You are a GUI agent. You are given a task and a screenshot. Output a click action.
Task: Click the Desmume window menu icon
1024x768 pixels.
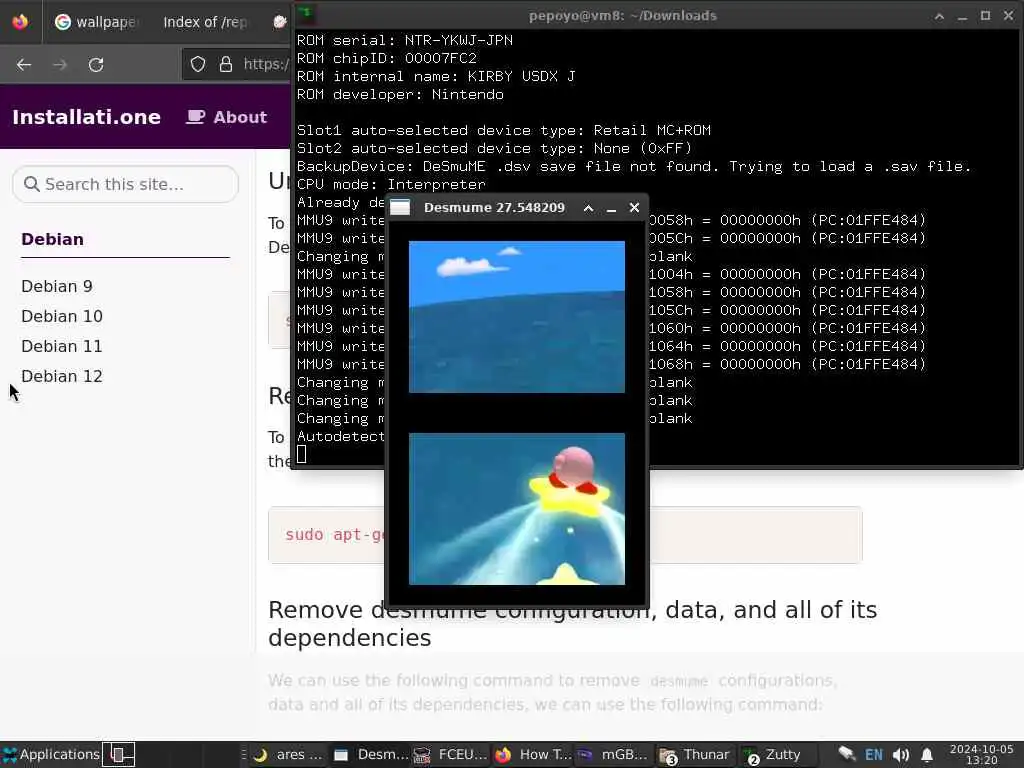click(x=400, y=208)
